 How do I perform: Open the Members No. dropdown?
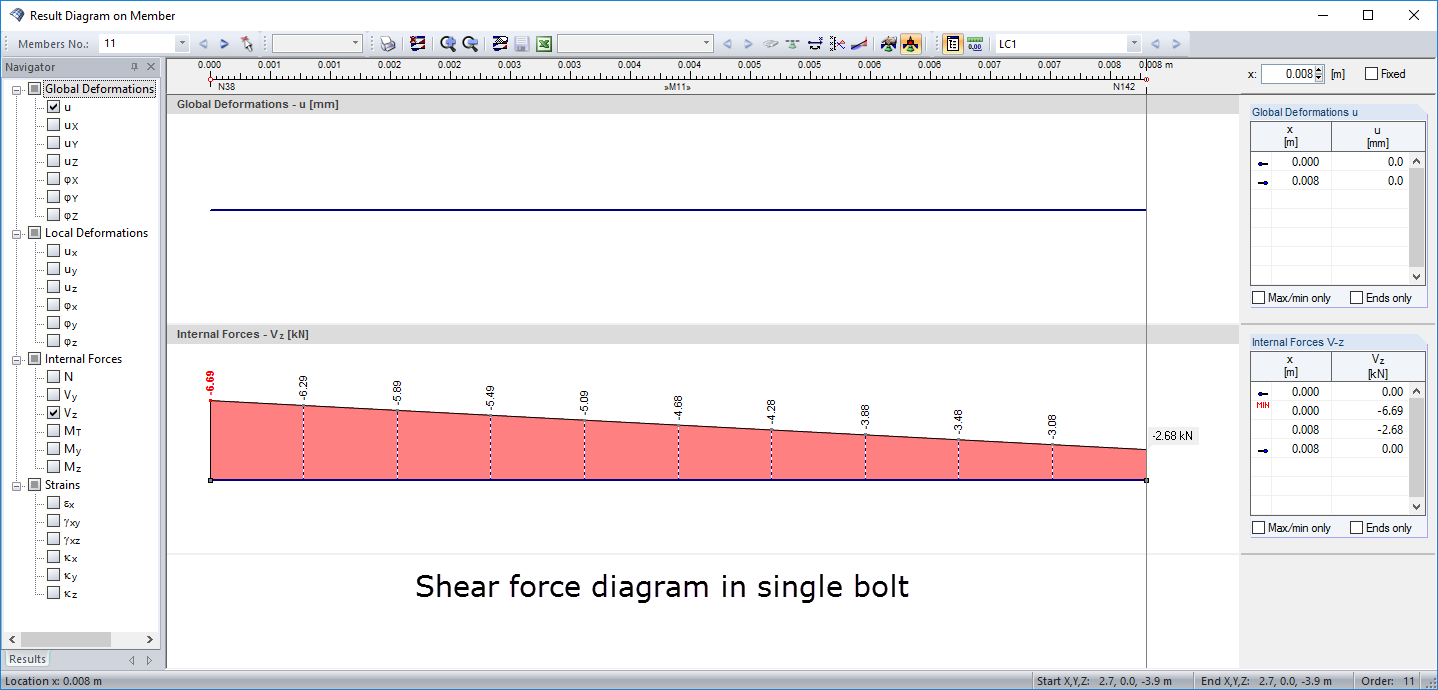pos(181,43)
